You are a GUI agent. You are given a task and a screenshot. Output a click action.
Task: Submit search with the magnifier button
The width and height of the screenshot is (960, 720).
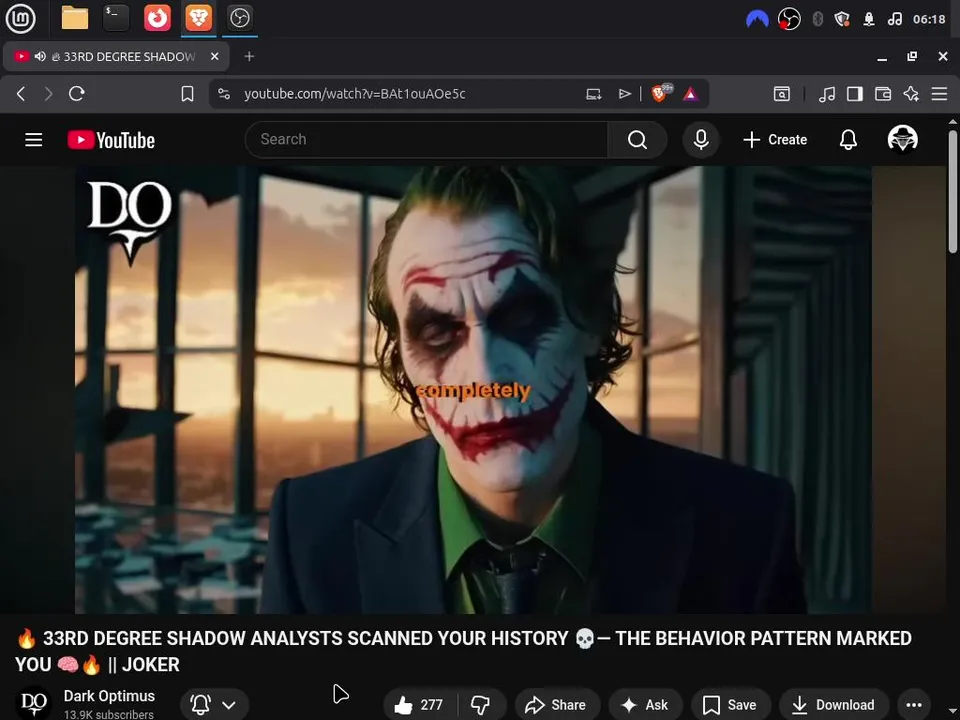click(637, 140)
